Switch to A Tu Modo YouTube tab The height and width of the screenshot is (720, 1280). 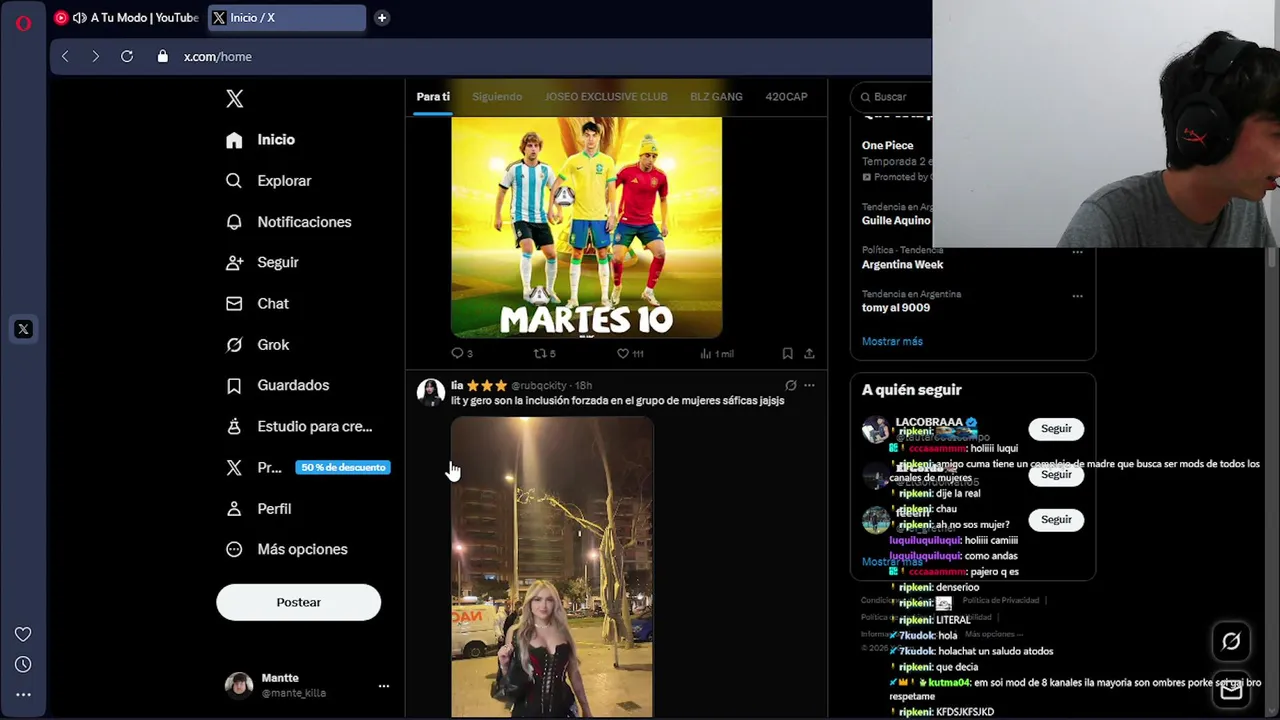tap(127, 18)
